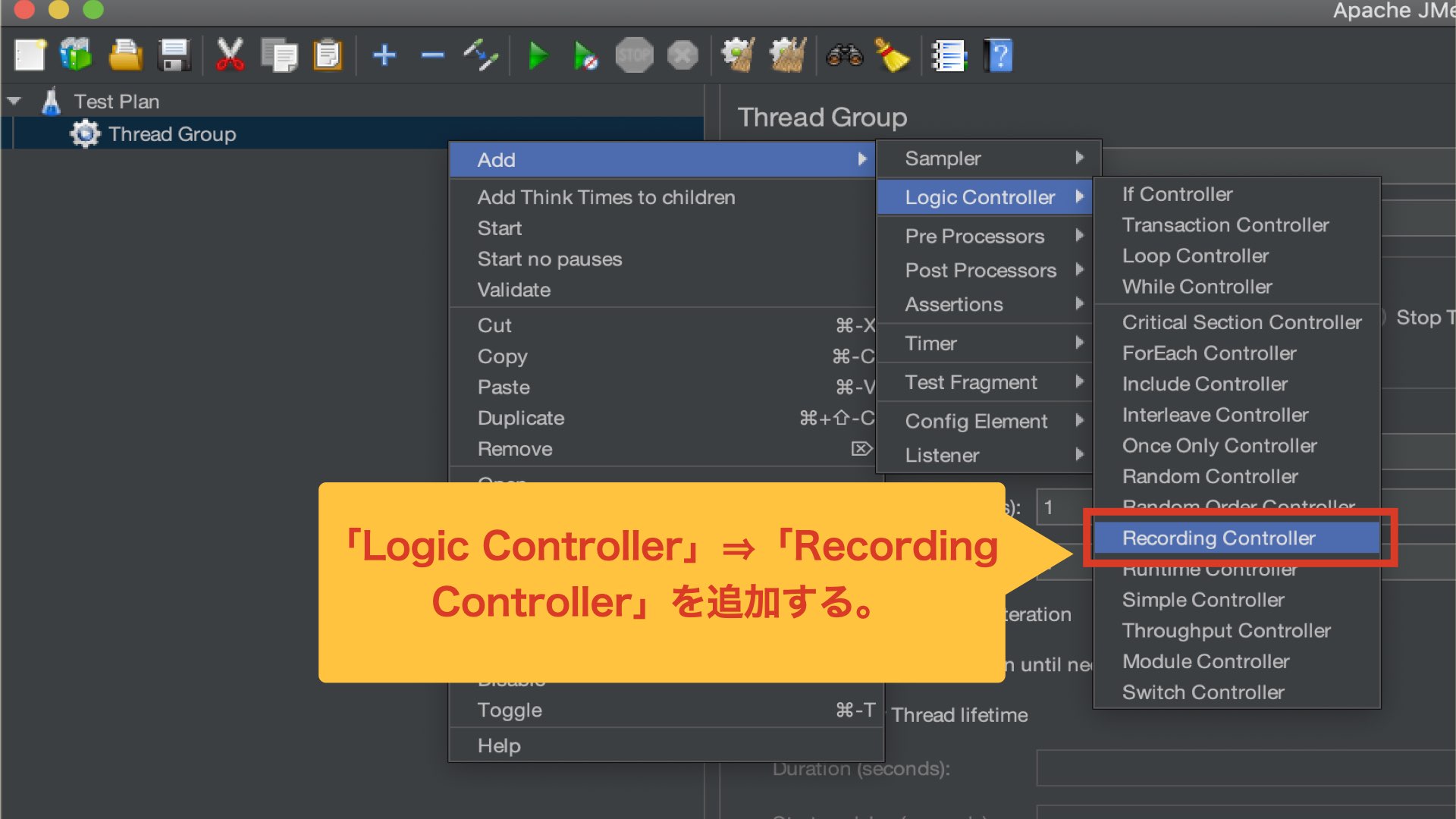Open JMeter help question mark icon
The image size is (1456, 819).
997,54
